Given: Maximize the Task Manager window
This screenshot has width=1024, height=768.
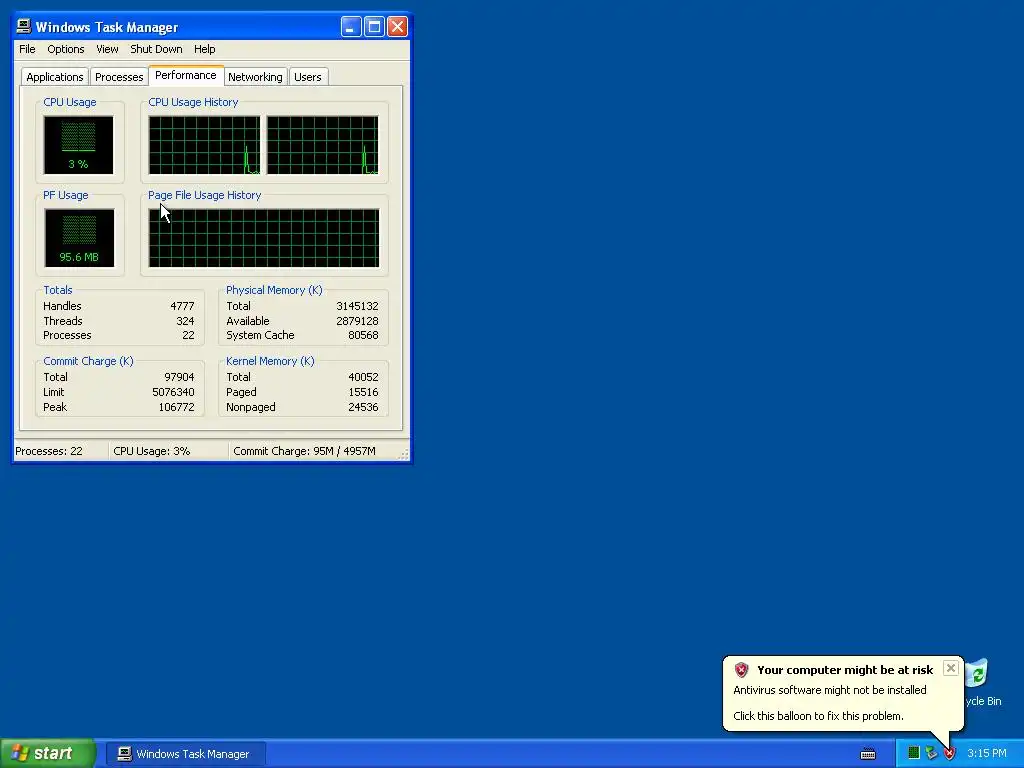Looking at the screenshot, I should (374, 27).
